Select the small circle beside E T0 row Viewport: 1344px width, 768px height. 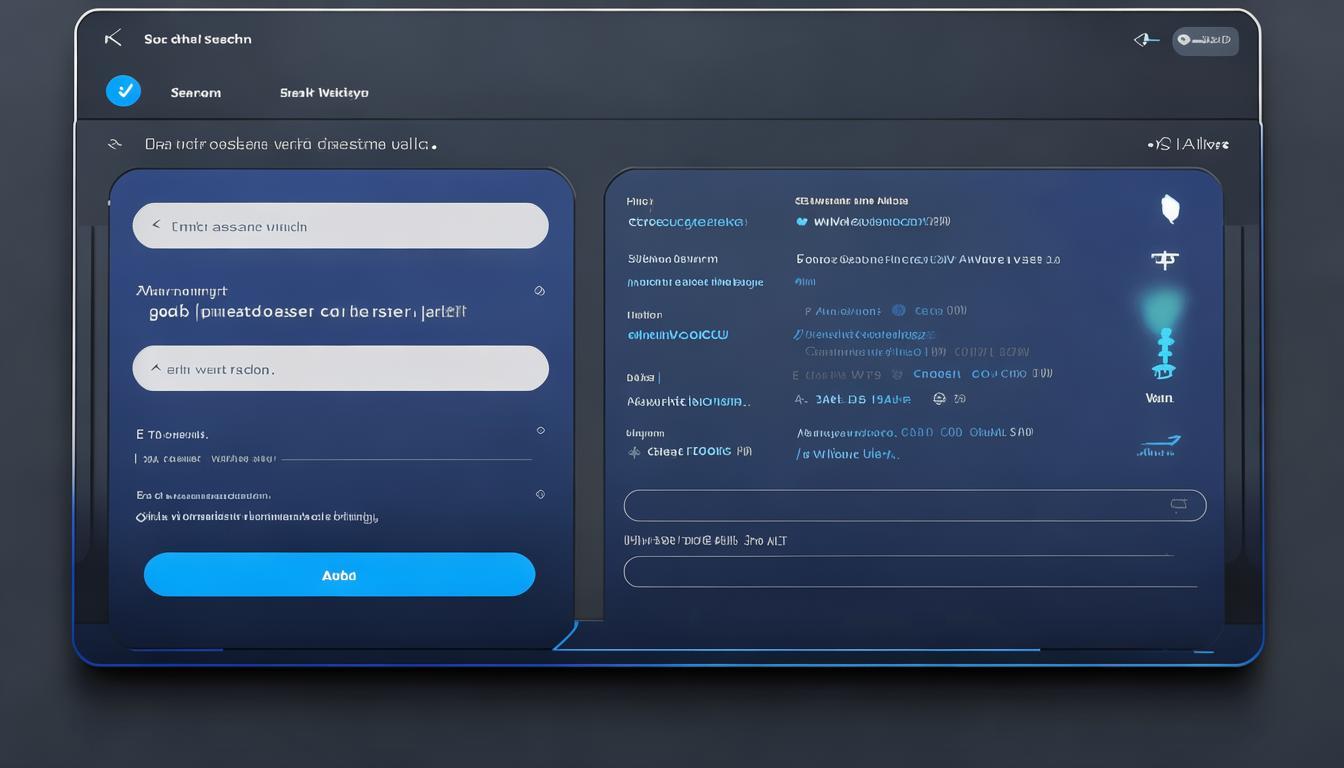click(540, 431)
